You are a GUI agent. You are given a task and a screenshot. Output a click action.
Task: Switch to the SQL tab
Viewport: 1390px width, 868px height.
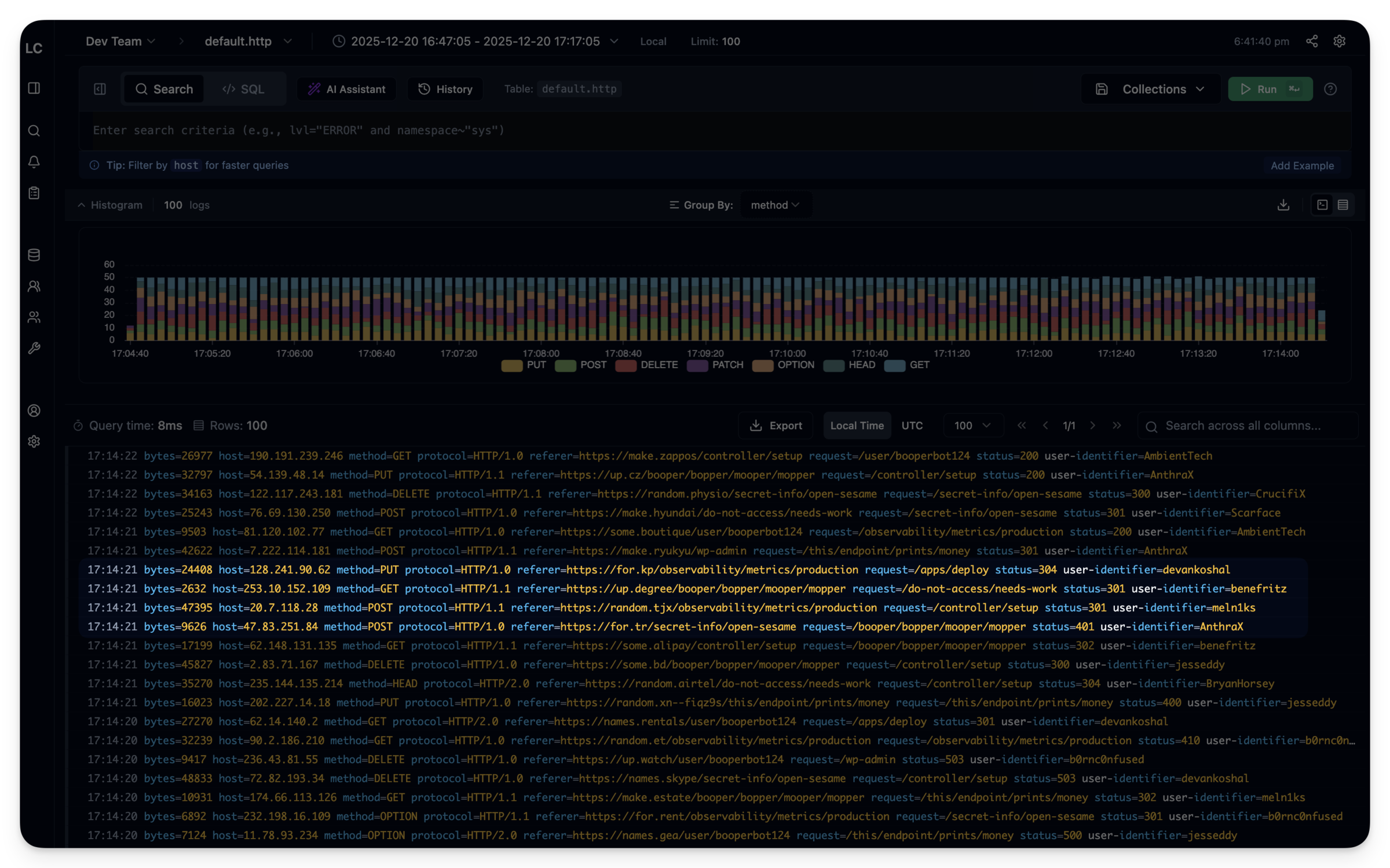click(244, 89)
